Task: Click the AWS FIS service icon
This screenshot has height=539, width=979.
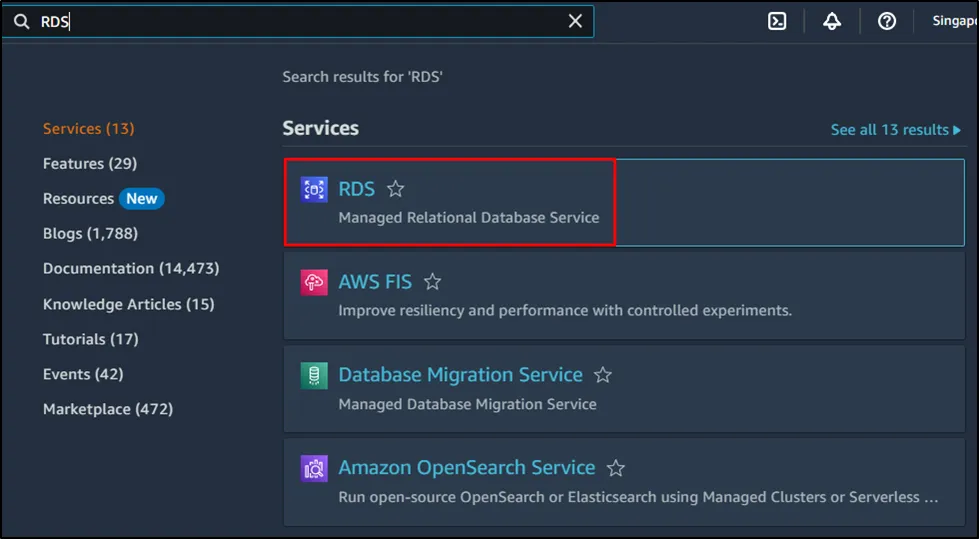Action: click(314, 282)
